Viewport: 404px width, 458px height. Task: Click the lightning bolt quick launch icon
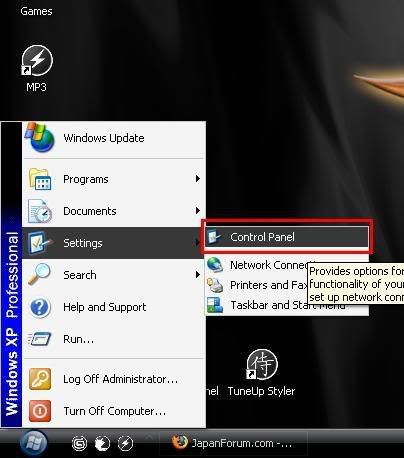click(x=126, y=444)
